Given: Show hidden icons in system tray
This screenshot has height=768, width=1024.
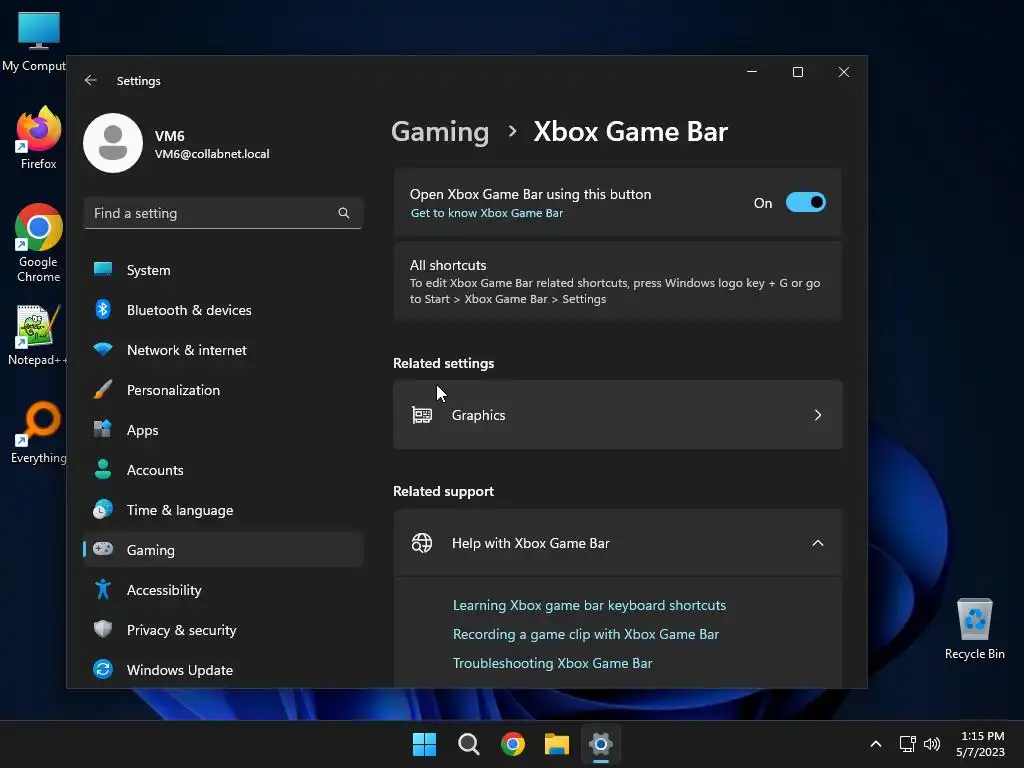Looking at the screenshot, I should tap(876, 744).
